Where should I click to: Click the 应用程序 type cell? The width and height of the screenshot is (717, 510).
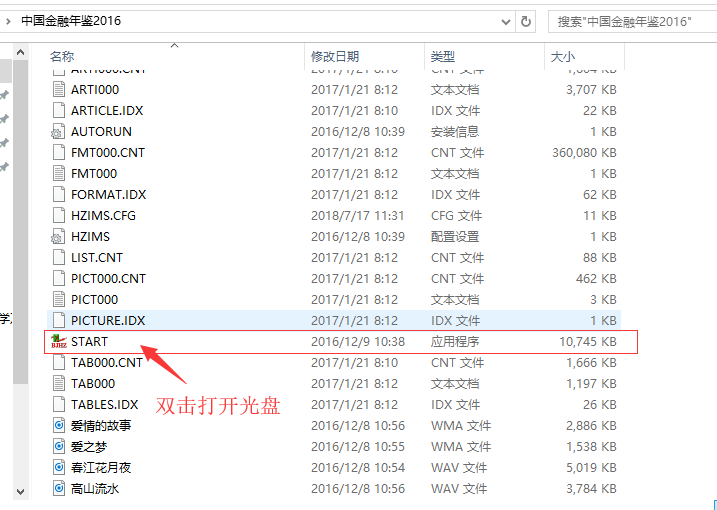(455, 342)
